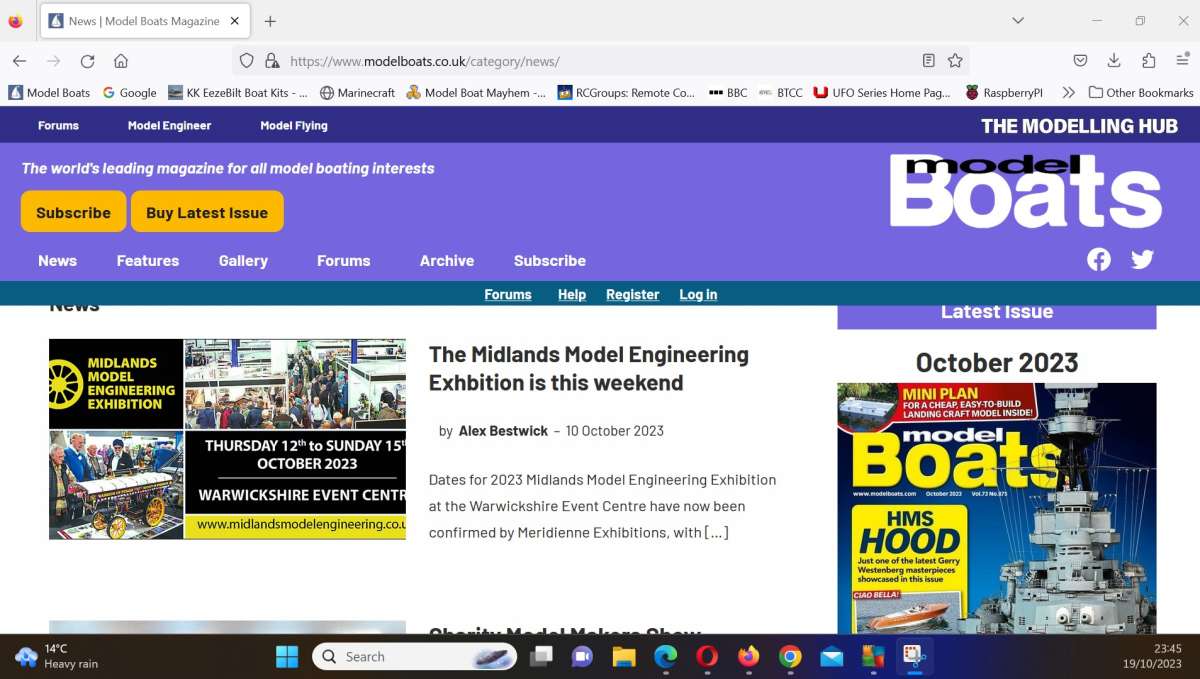Expand the list all tabs chevron

1018,21
